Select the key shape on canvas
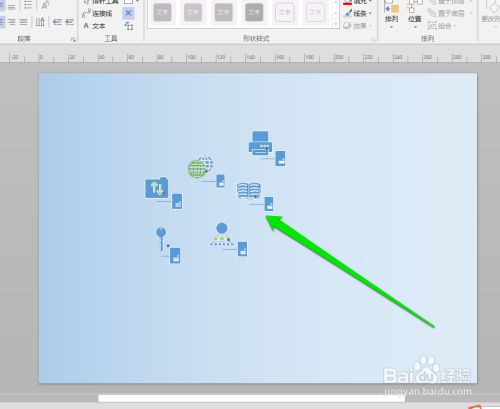 (161, 238)
